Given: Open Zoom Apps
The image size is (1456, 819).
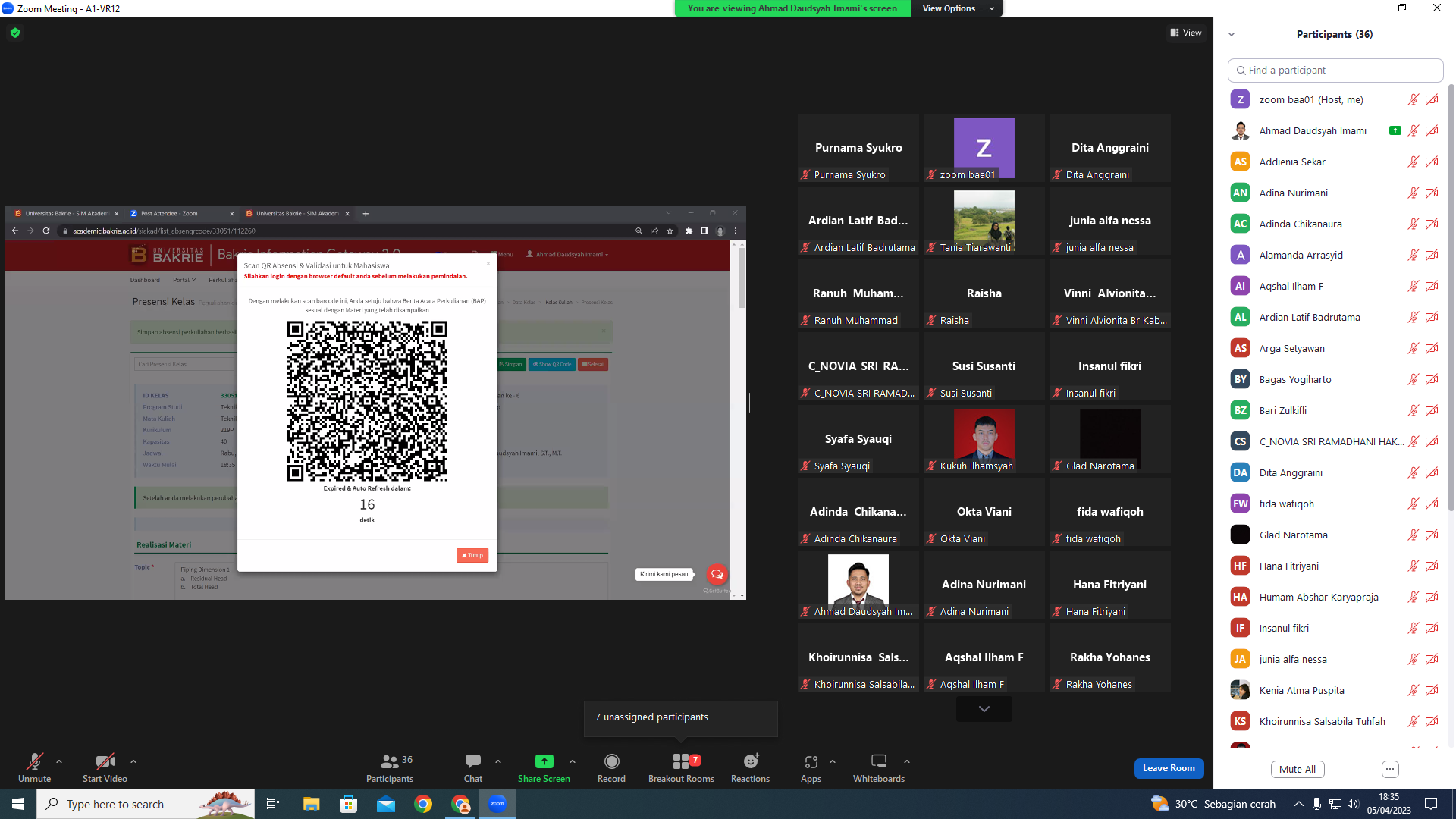Looking at the screenshot, I should click(x=811, y=767).
